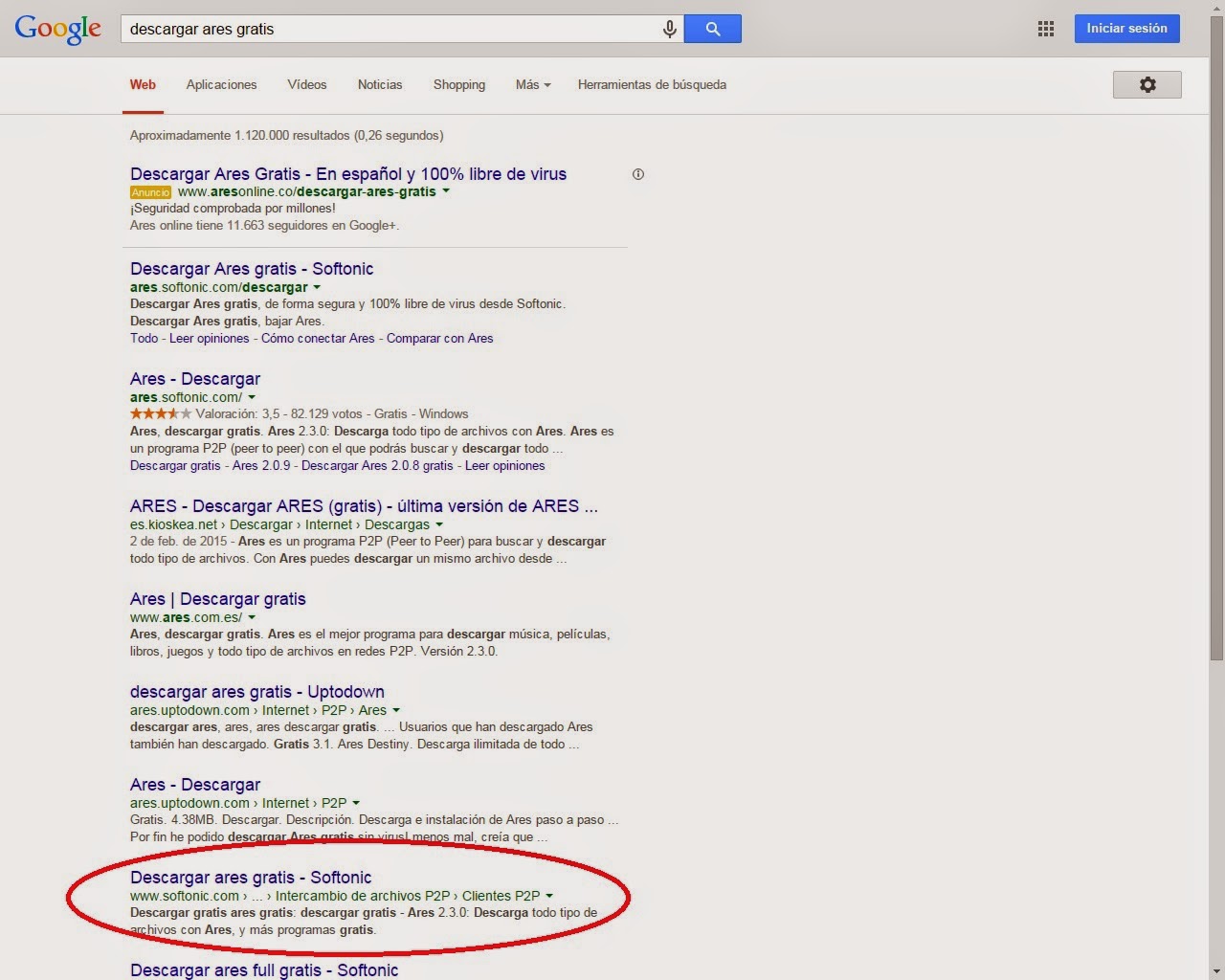Switch to Noticias tab
The width and height of the screenshot is (1225, 980).
coord(380,84)
